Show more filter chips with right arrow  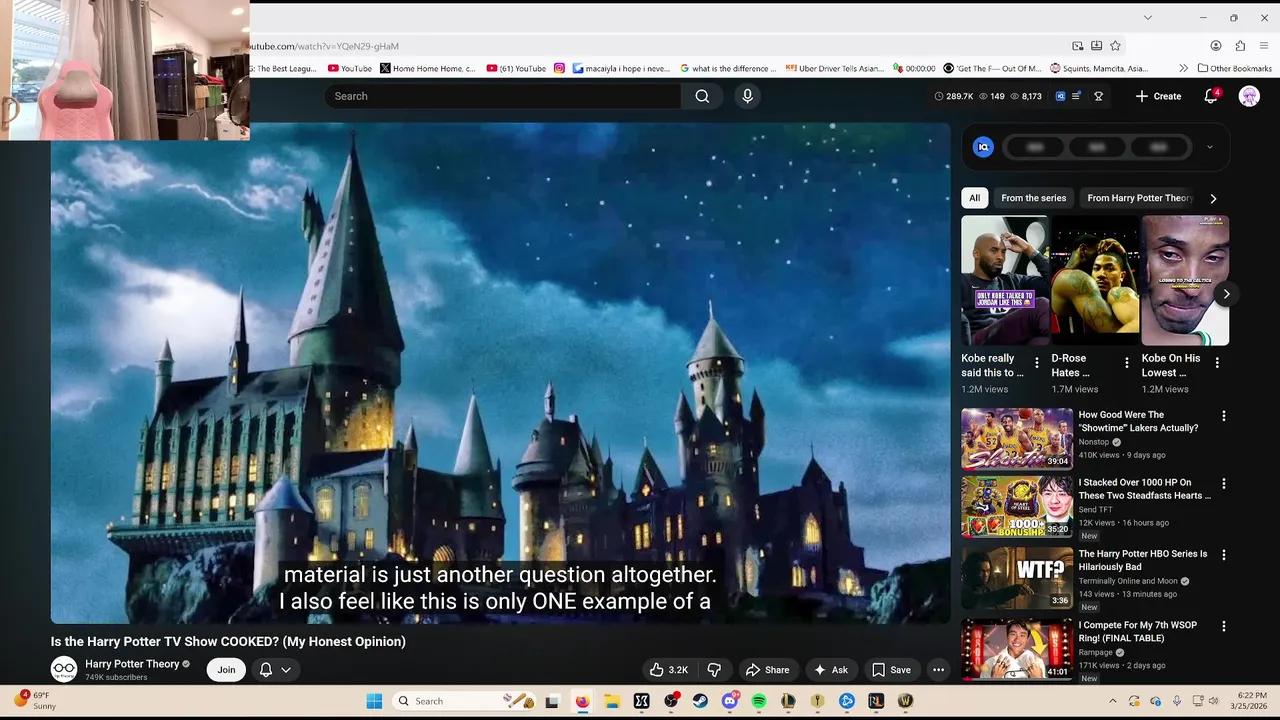pyautogui.click(x=1213, y=198)
